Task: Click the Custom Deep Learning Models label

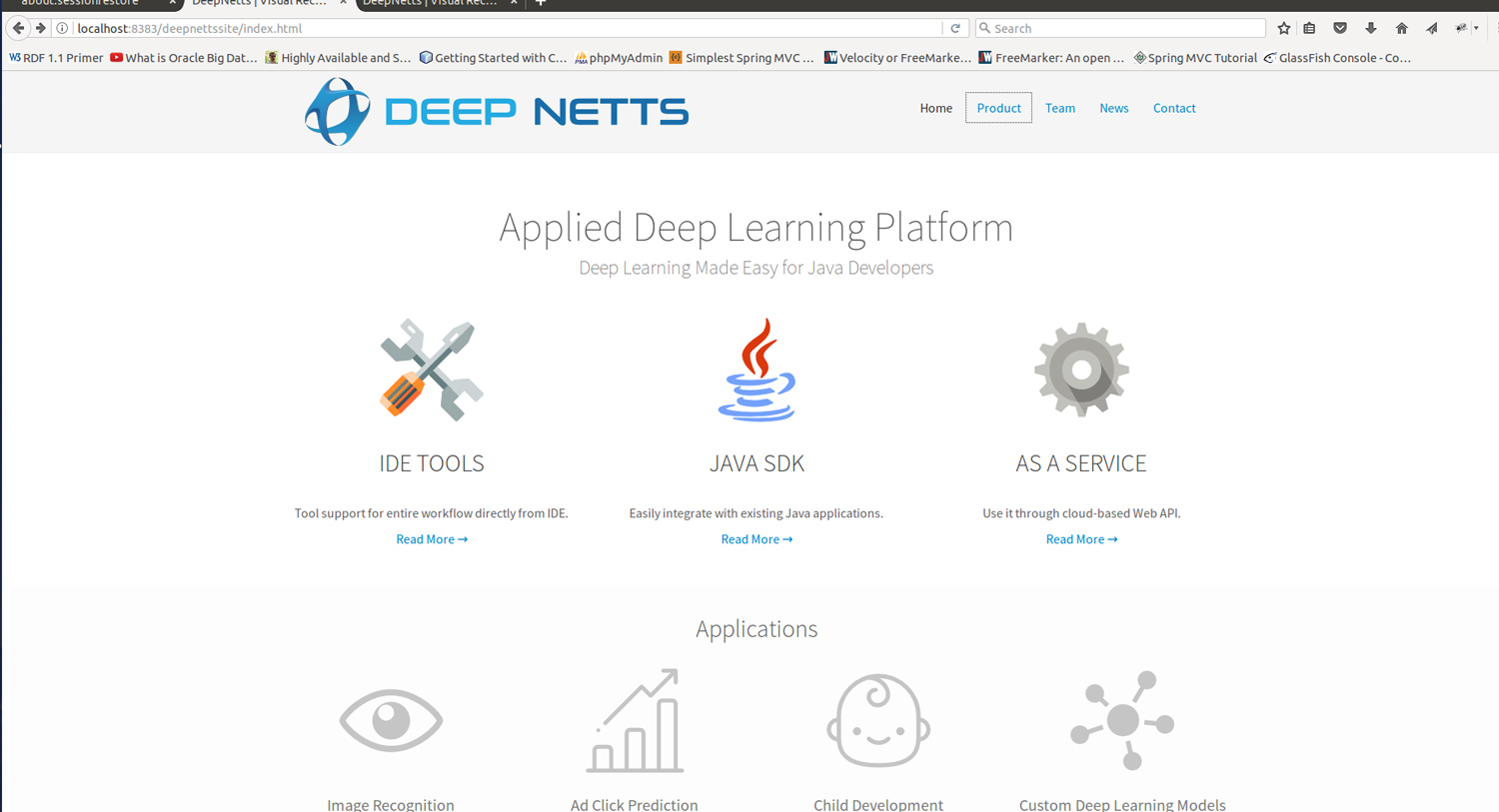Action: (x=1122, y=804)
